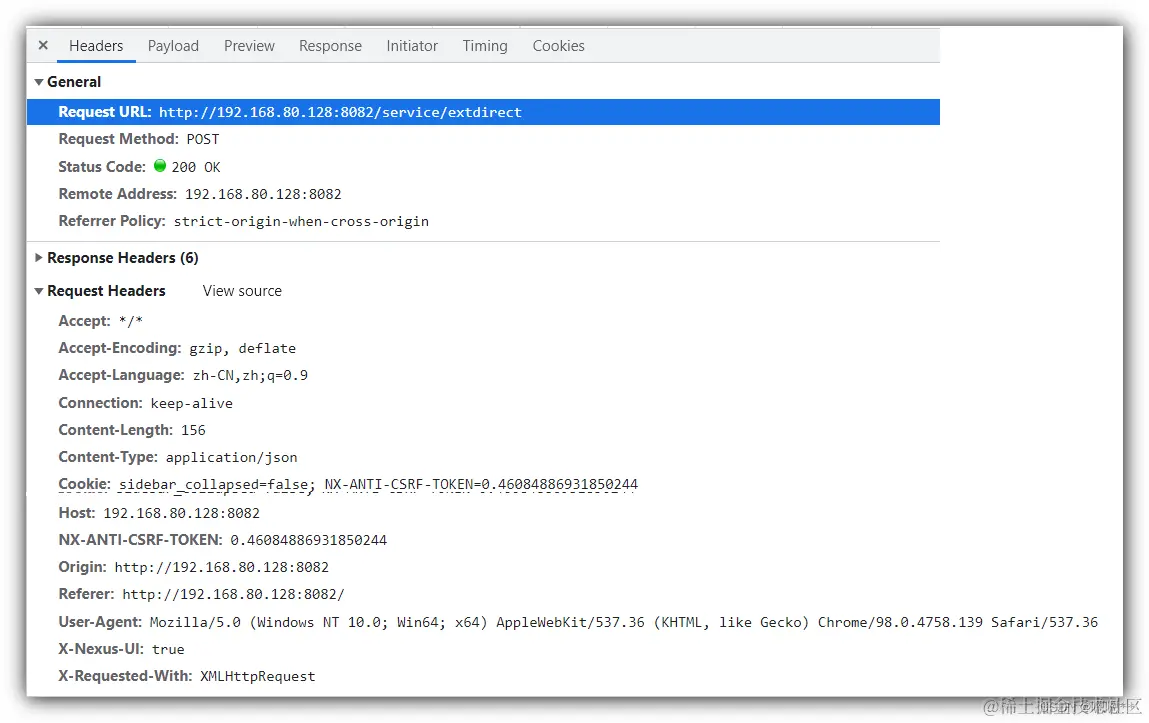This screenshot has height=723, width=1149.
Task: Click the X-Requested-With value XMLHttpRequest
Action: (x=258, y=676)
